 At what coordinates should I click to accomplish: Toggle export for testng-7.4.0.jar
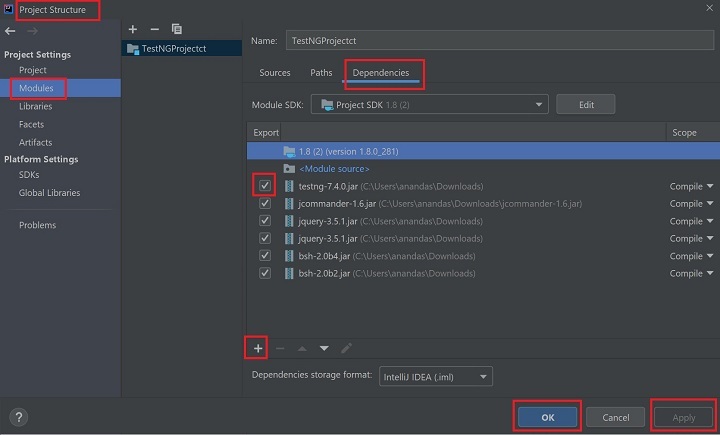(x=264, y=186)
